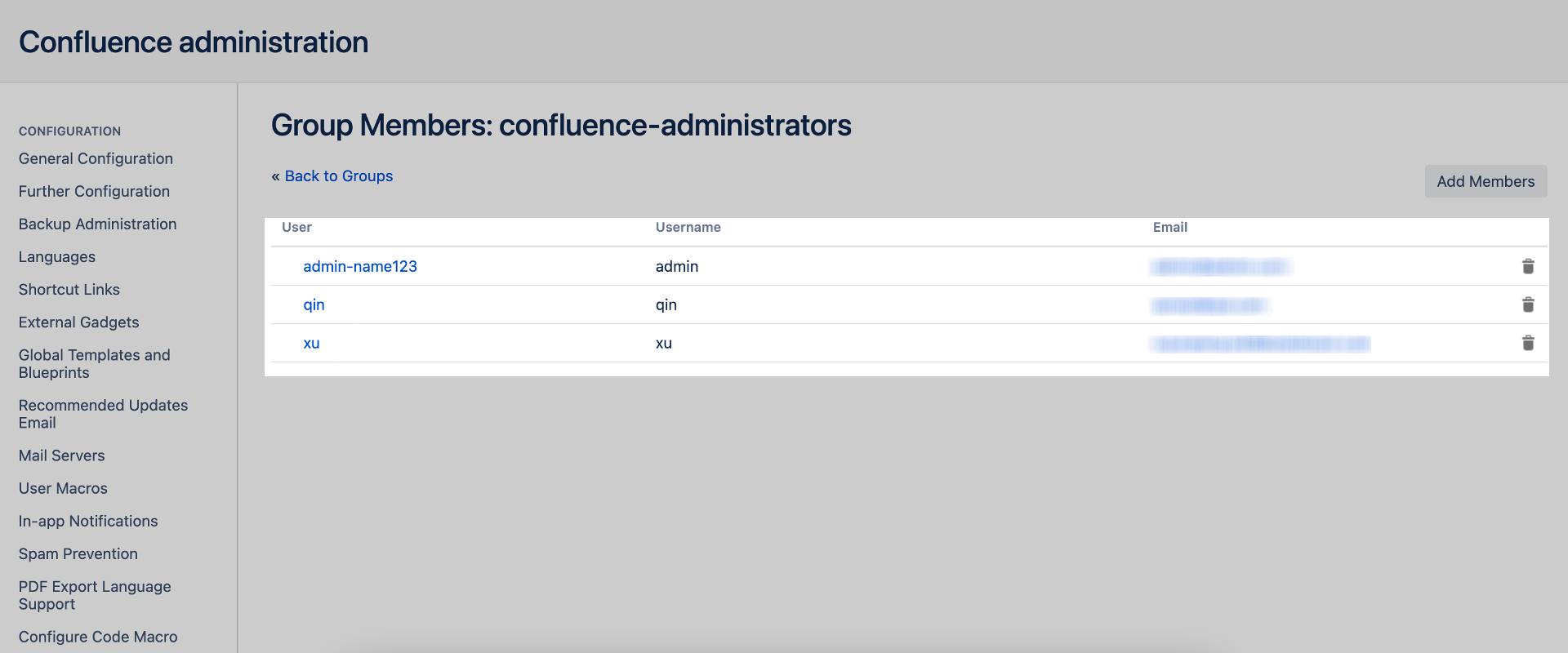Remove member xu via the delete icon

tap(1528, 343)
